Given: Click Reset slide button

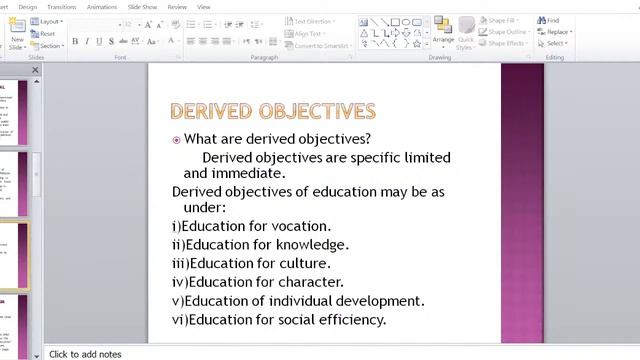Looking at the screenshot, I should click(43, 34).
